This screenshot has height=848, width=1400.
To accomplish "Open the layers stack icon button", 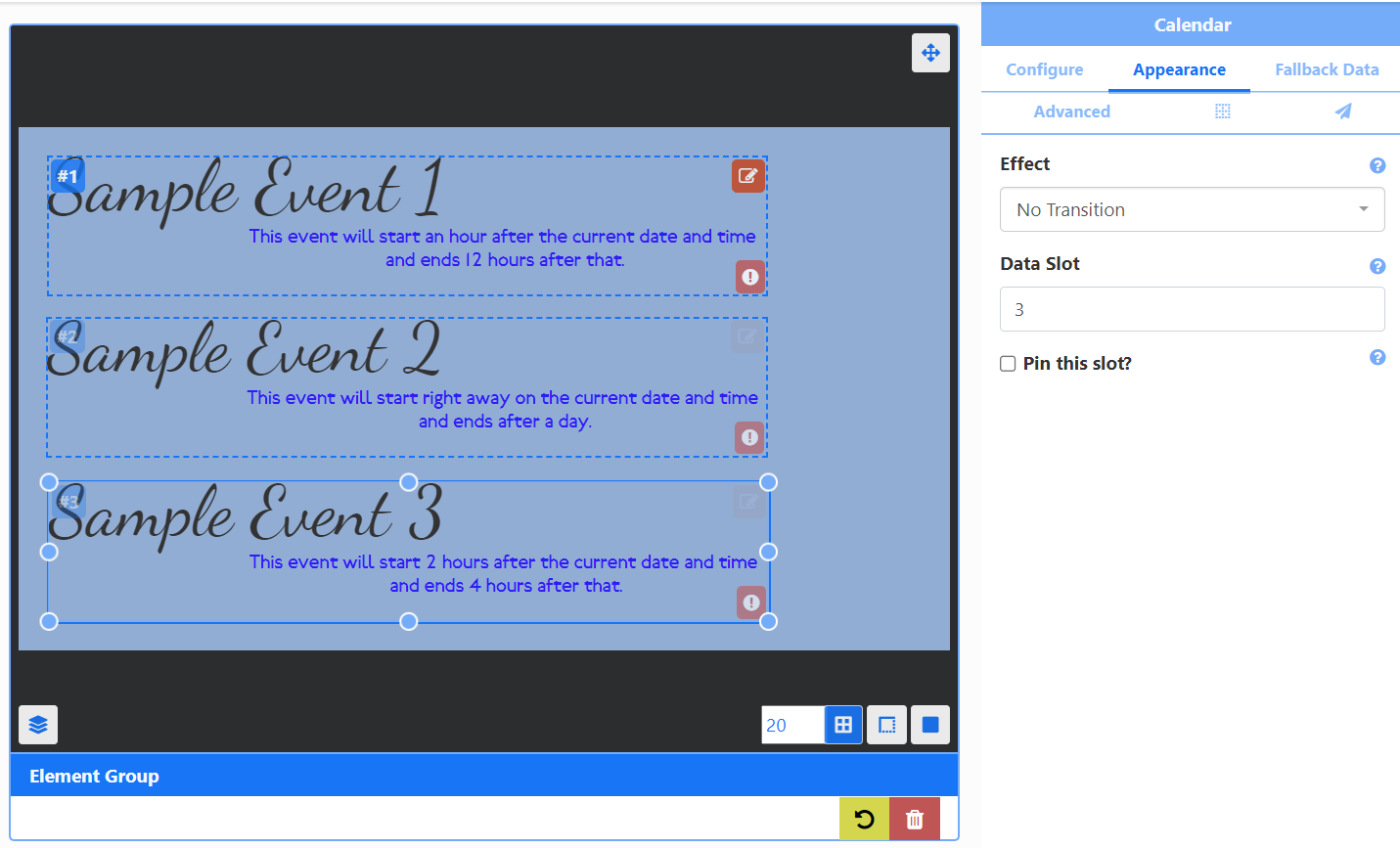I will coord(38,725).
